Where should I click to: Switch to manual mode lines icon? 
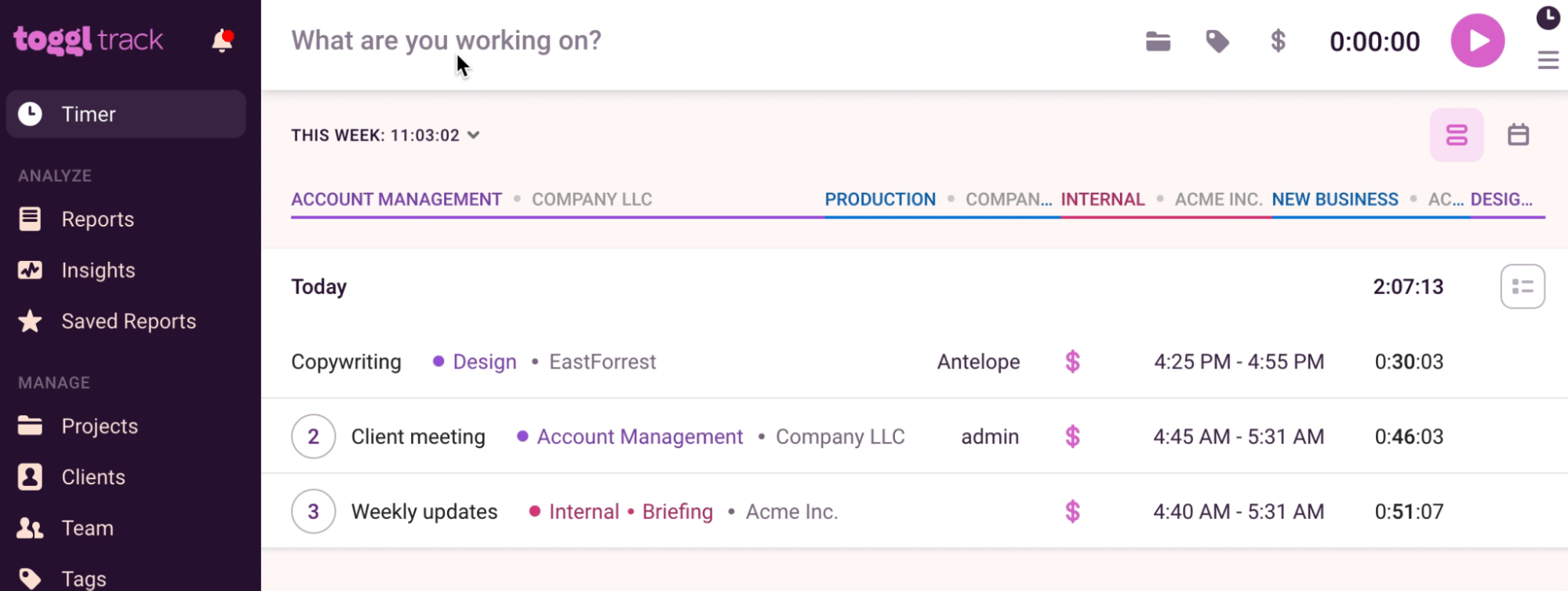click(1548, 60)
